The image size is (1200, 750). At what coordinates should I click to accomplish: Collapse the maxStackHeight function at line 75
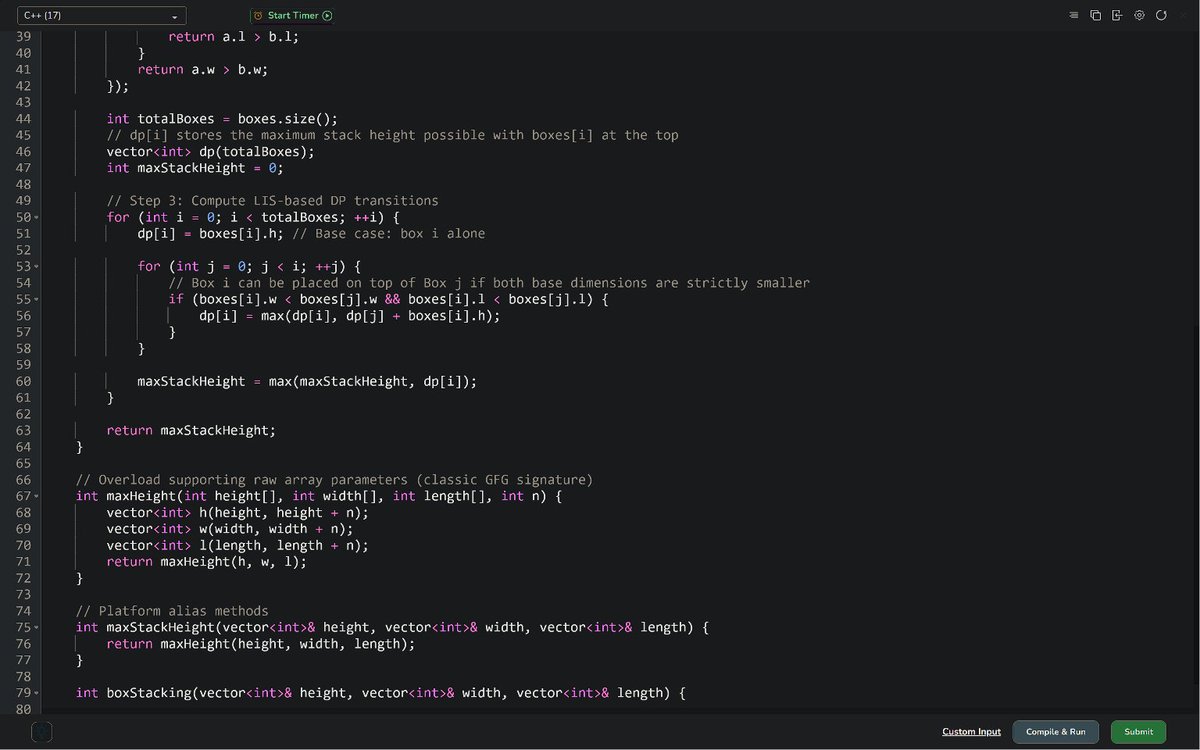pyautogui.click(x=36, y=627)
